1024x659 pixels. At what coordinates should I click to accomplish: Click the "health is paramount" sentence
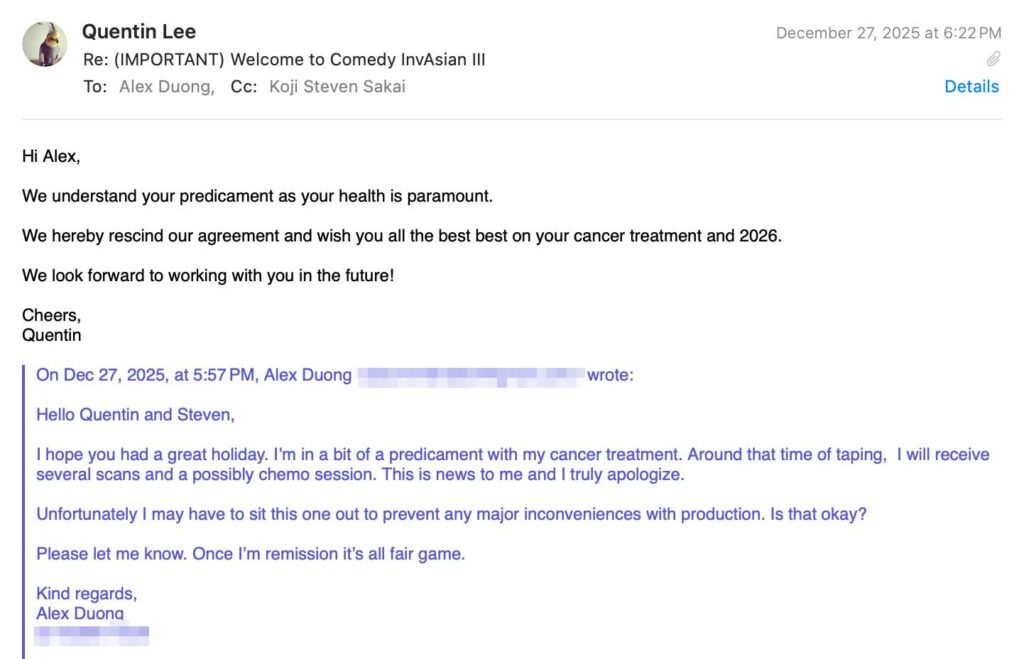point(257,196)
